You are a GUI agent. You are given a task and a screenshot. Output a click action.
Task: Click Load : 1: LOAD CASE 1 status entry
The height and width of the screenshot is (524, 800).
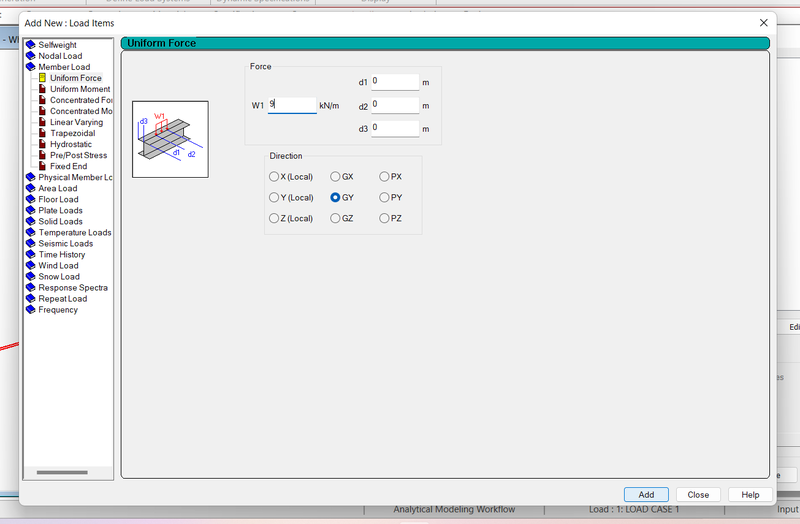coord(634,509)
